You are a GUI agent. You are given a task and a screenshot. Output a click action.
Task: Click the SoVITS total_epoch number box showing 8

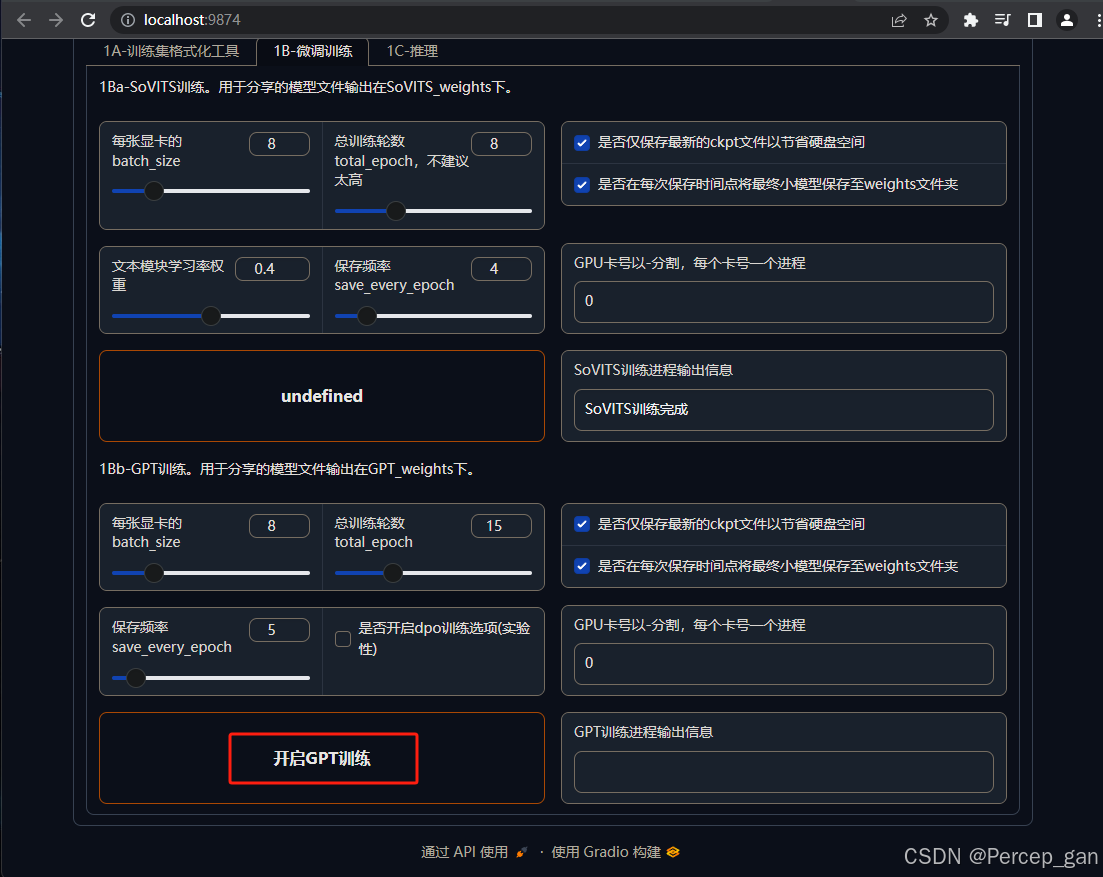point(501,144)
